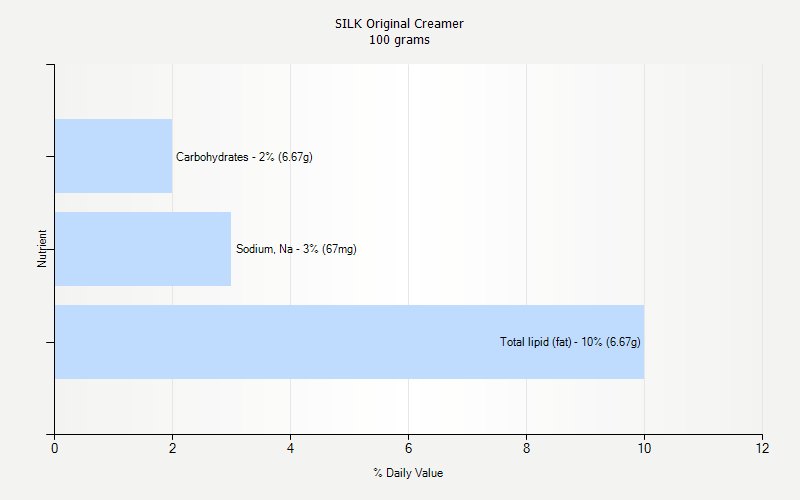The height and width of the screenshot is (500, 800).
Task: Click the 2 tick label on x-axis
Action: (172, 449)
